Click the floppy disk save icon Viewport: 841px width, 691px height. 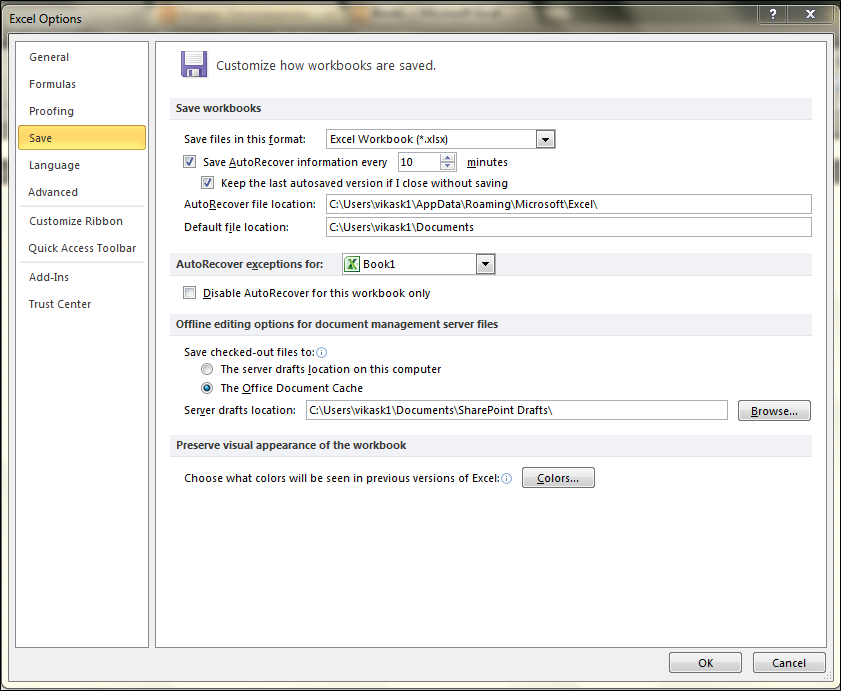[194, 63]
